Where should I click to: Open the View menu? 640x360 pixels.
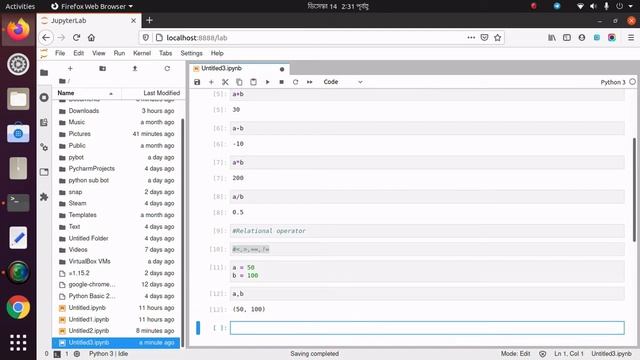(x=98, y=53)
